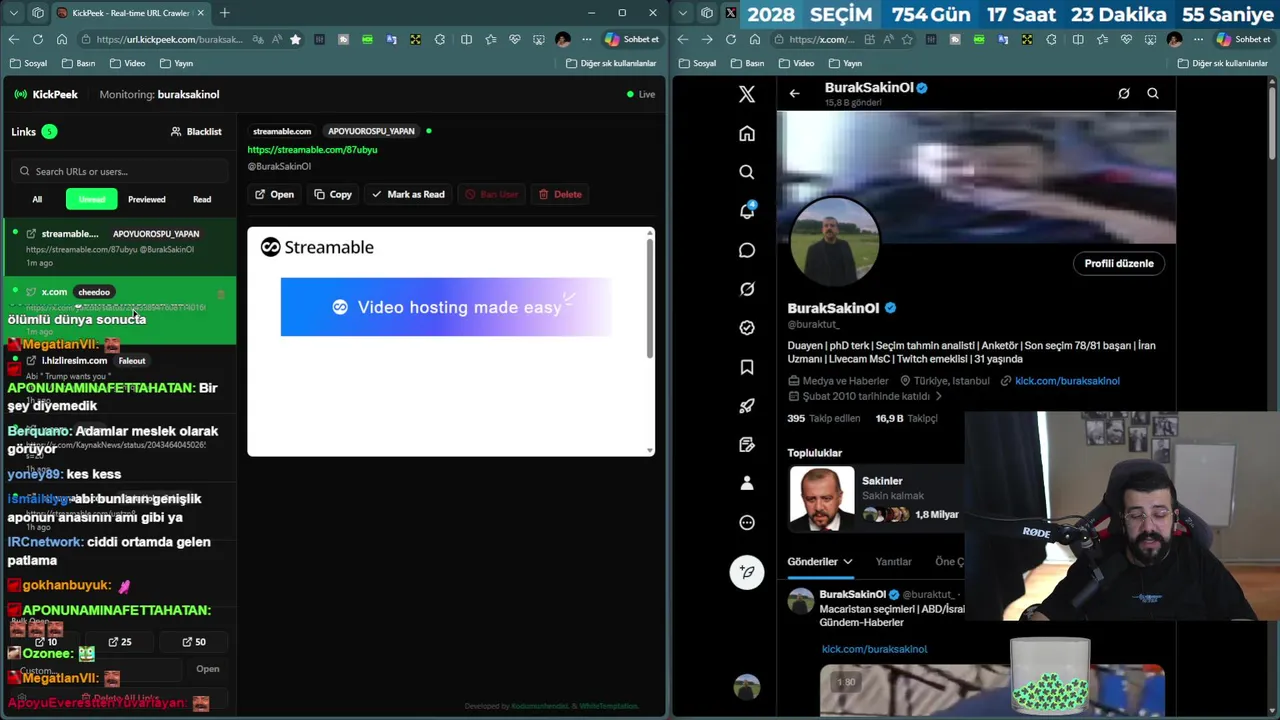Image resolution: width=1280 pixels, height=720 pixels.
Task: Click favorite star in KickPeek address bar
Action: 295,39
